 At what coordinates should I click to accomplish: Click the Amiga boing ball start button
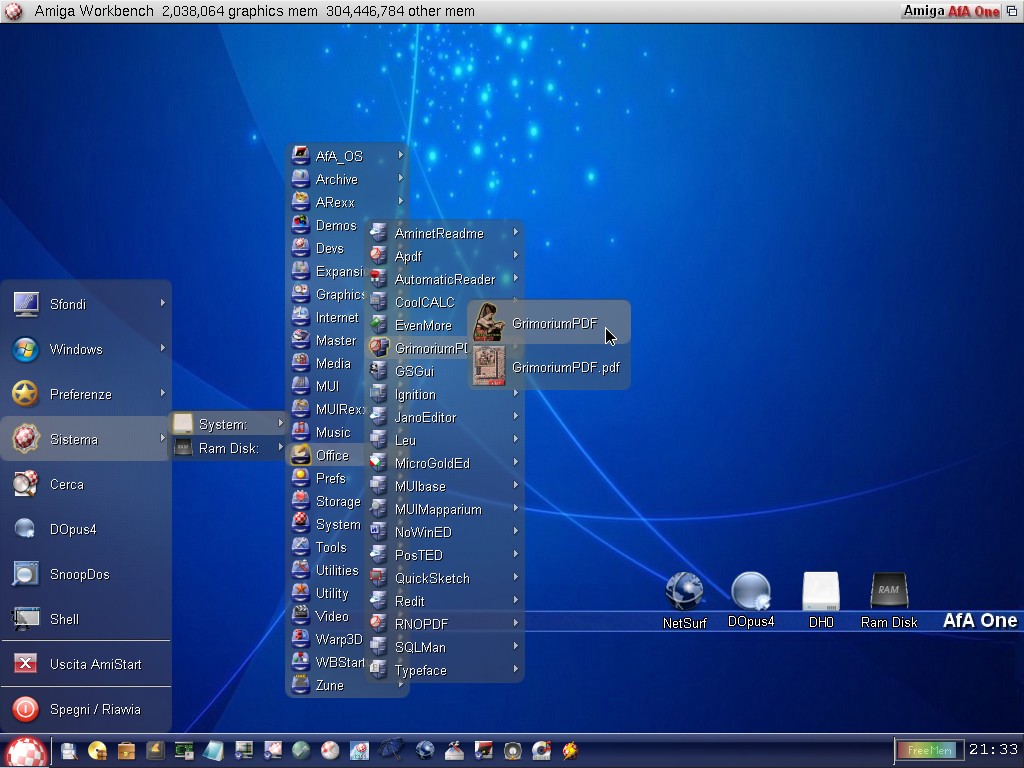[25, 751]
